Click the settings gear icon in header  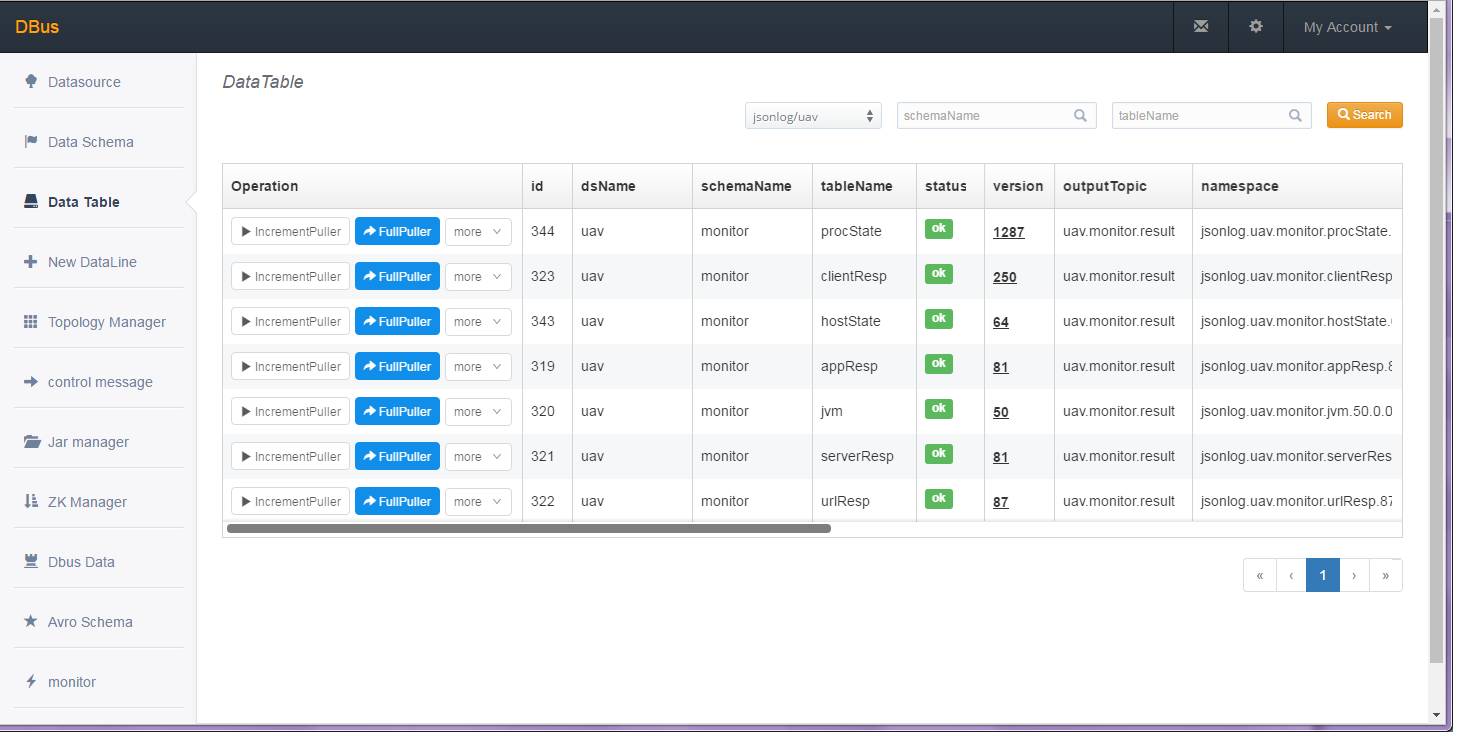pyautogui.click(x=1256, y=27)
